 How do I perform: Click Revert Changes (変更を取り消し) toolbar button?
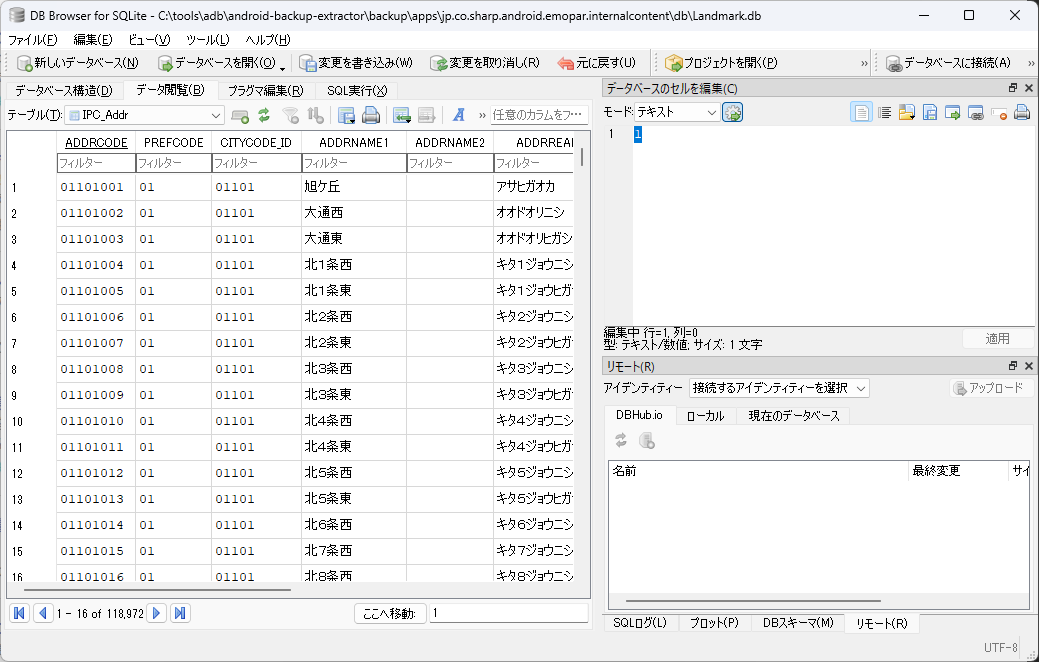click(x=484, y=63)
